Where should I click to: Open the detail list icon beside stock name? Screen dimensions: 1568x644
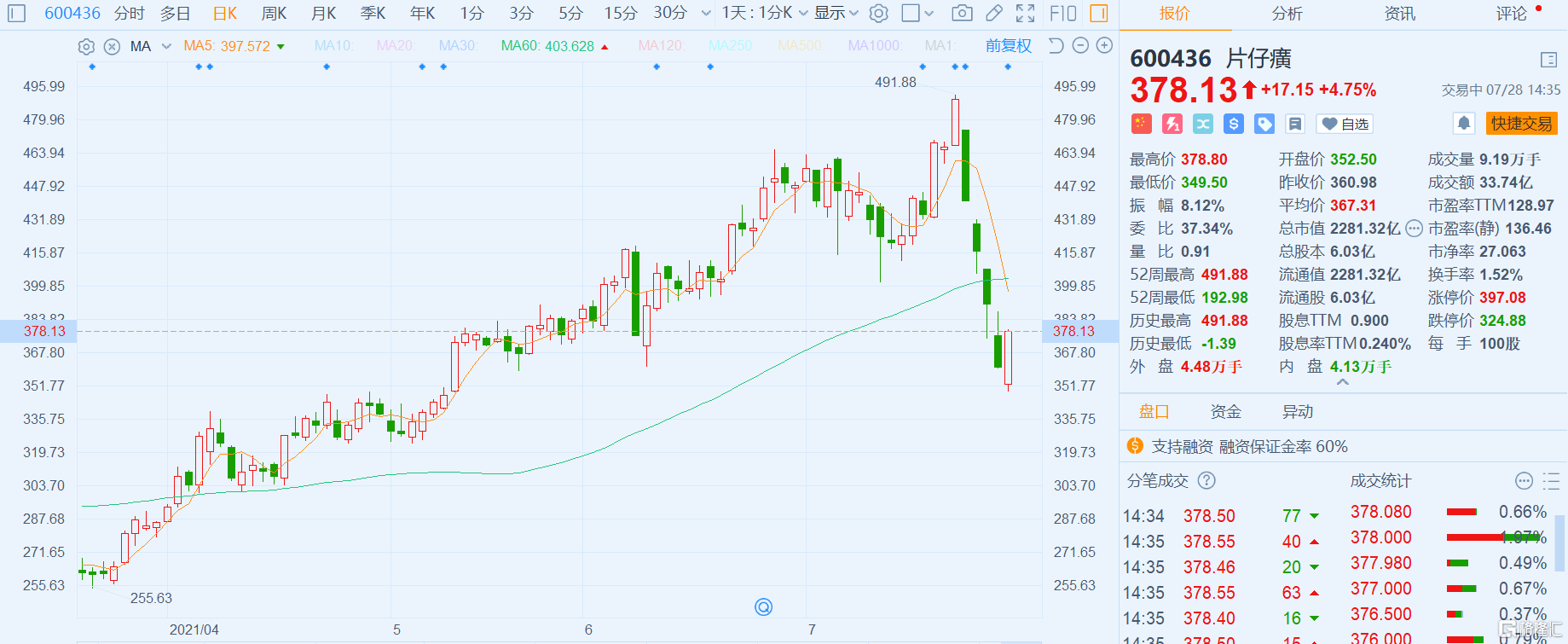point(1549,59)
